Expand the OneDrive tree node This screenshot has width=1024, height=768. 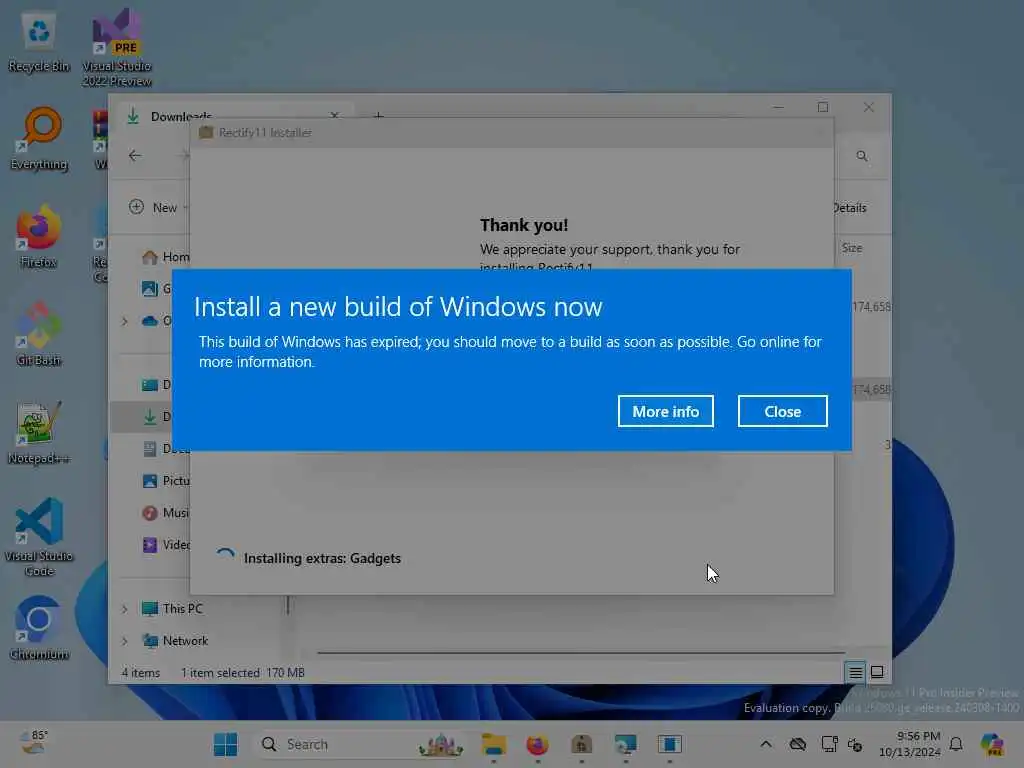[x=125, y=321]
